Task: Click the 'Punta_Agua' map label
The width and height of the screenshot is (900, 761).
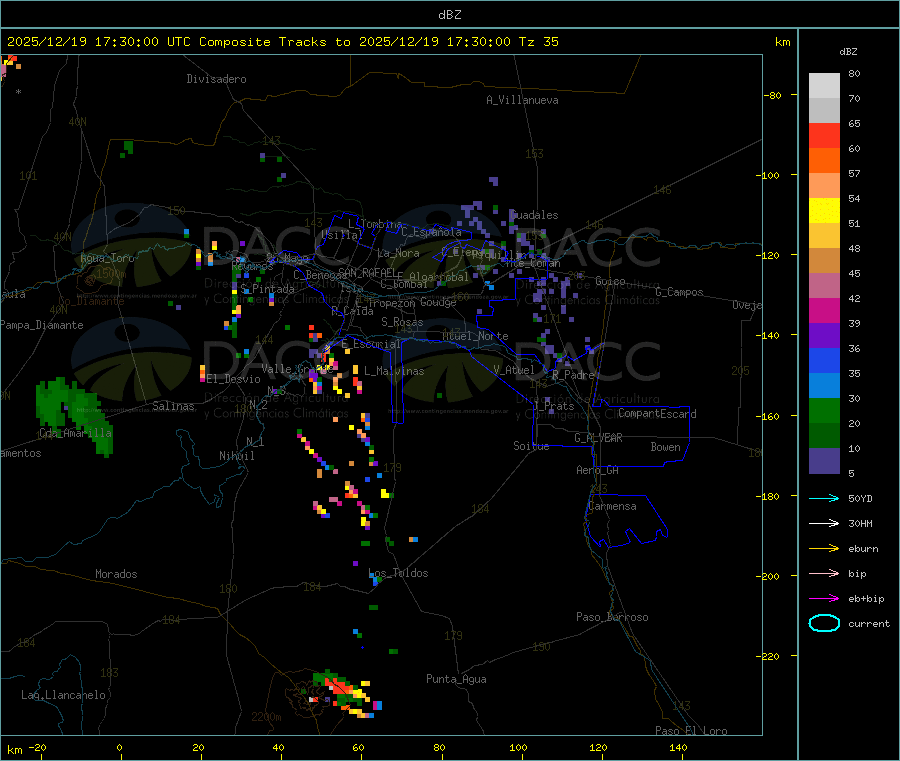Action: click(456, 679)
